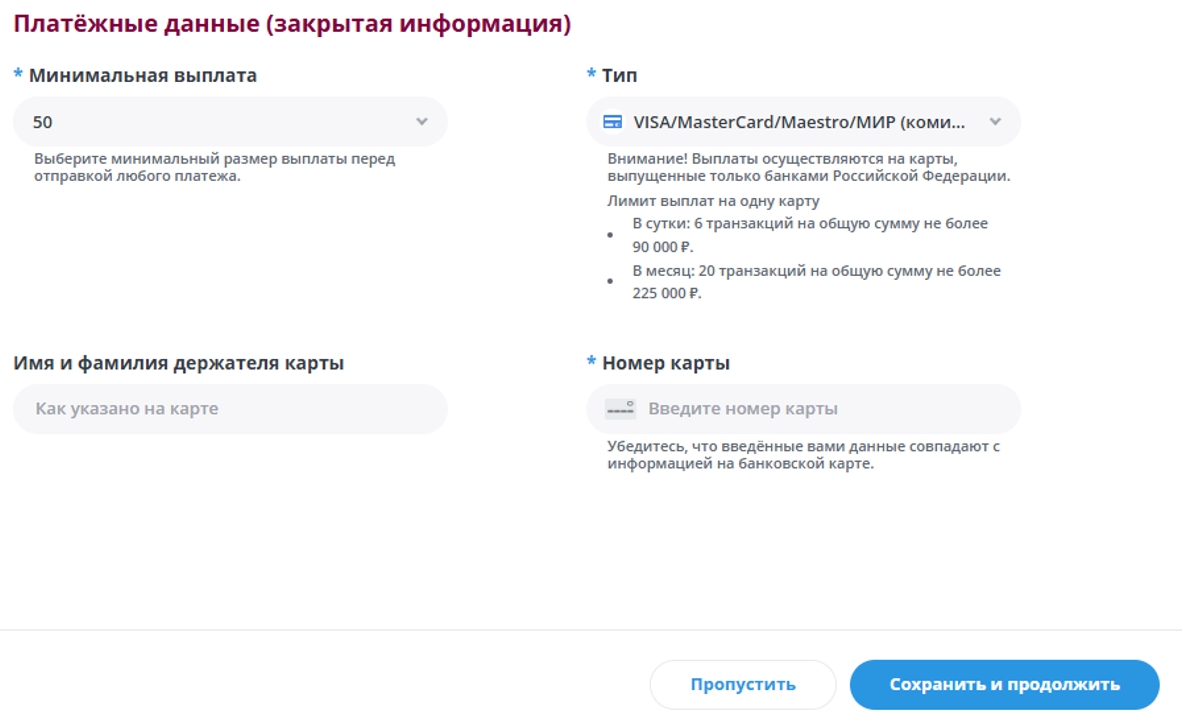1182x718 pixels.
Task: Click the Платёжные данные (закрытая информация) heading
Action: [x=292, y=23]
